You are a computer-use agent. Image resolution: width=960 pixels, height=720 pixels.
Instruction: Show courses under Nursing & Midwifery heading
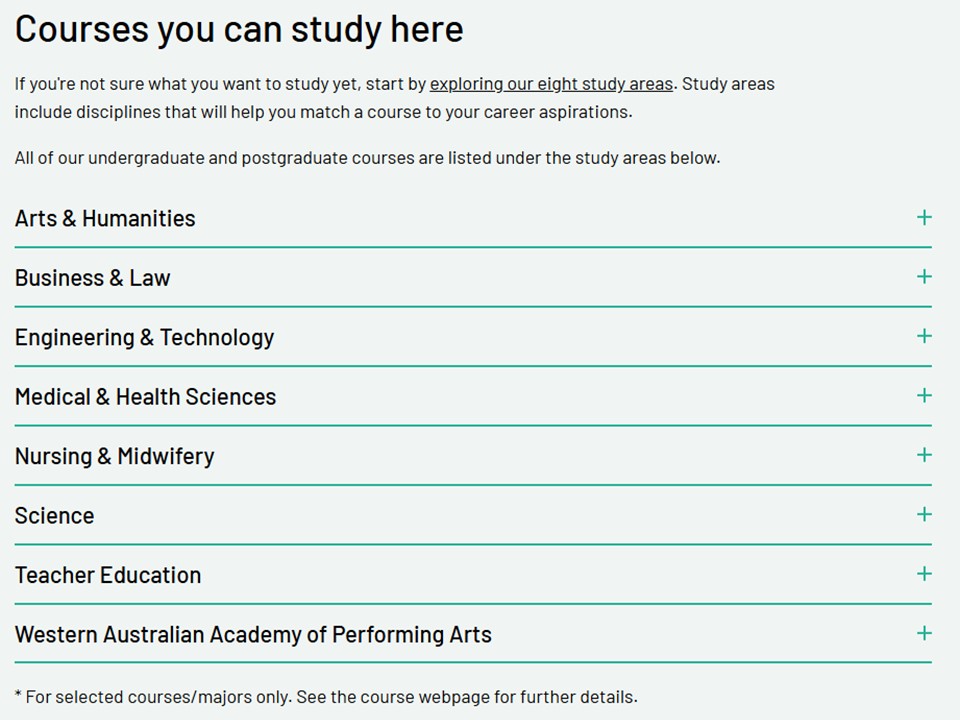(x=114, y=456)
